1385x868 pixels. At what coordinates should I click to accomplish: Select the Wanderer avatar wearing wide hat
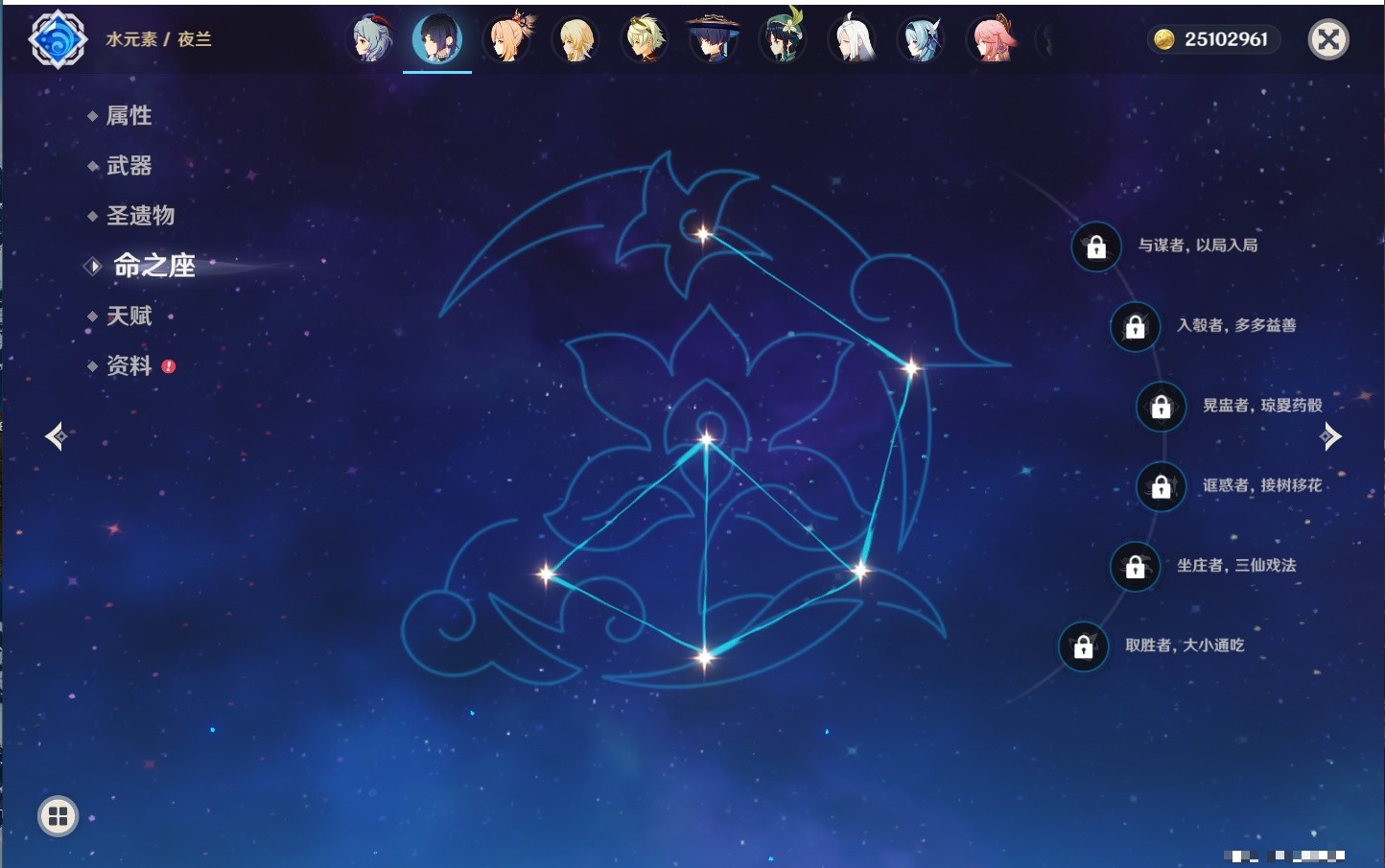click(x=714, y=39)
